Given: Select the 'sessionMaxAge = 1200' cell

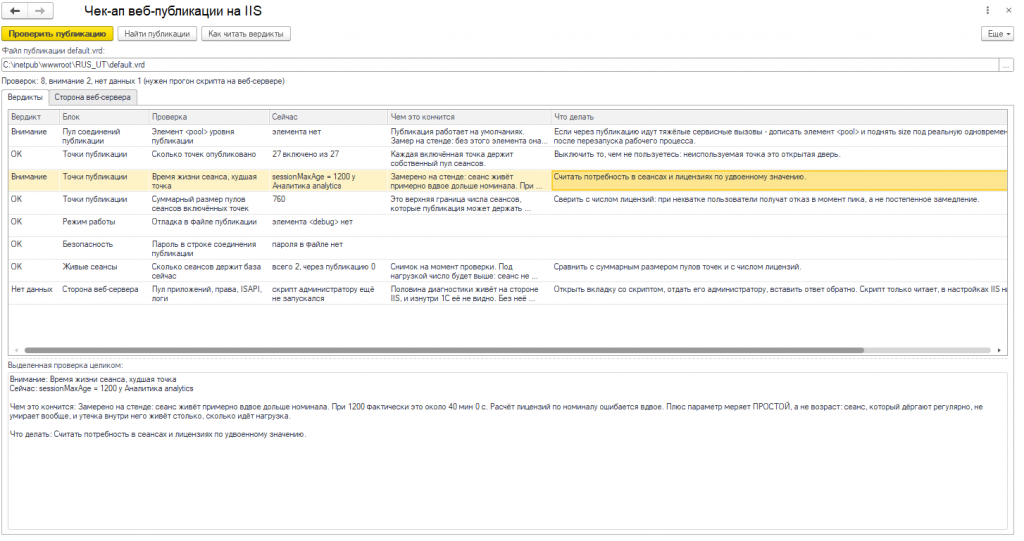Looking at the screenshot, I should (x=328, y=181).
